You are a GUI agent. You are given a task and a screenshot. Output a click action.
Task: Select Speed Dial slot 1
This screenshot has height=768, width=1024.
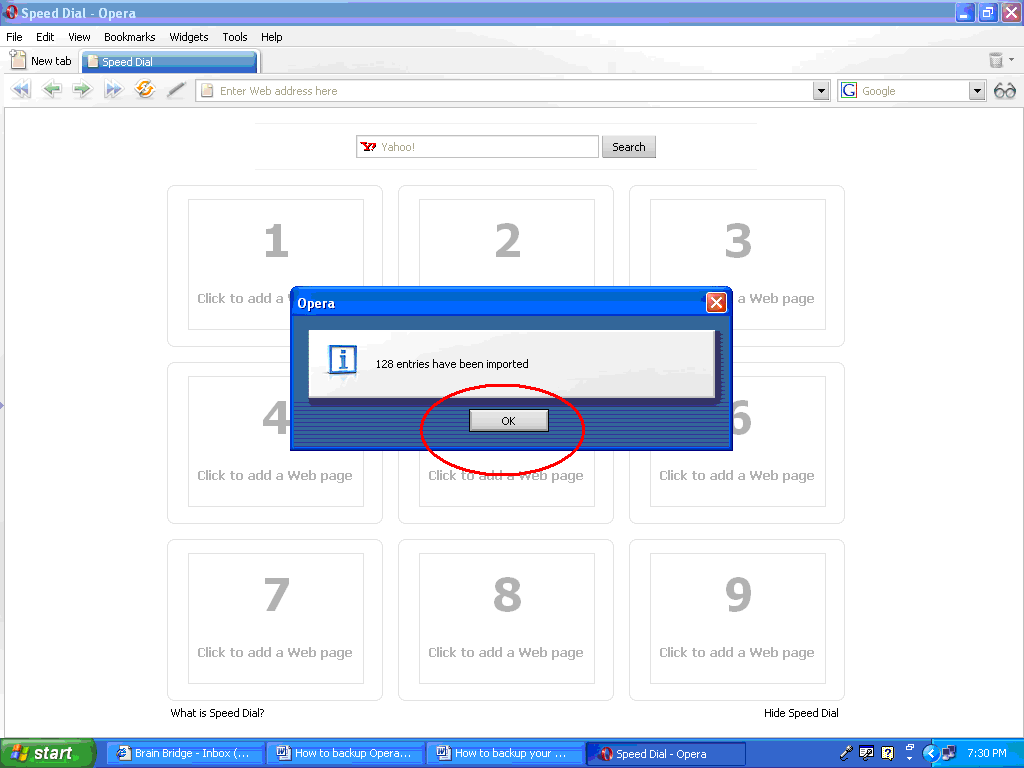(x=275, y=265)
